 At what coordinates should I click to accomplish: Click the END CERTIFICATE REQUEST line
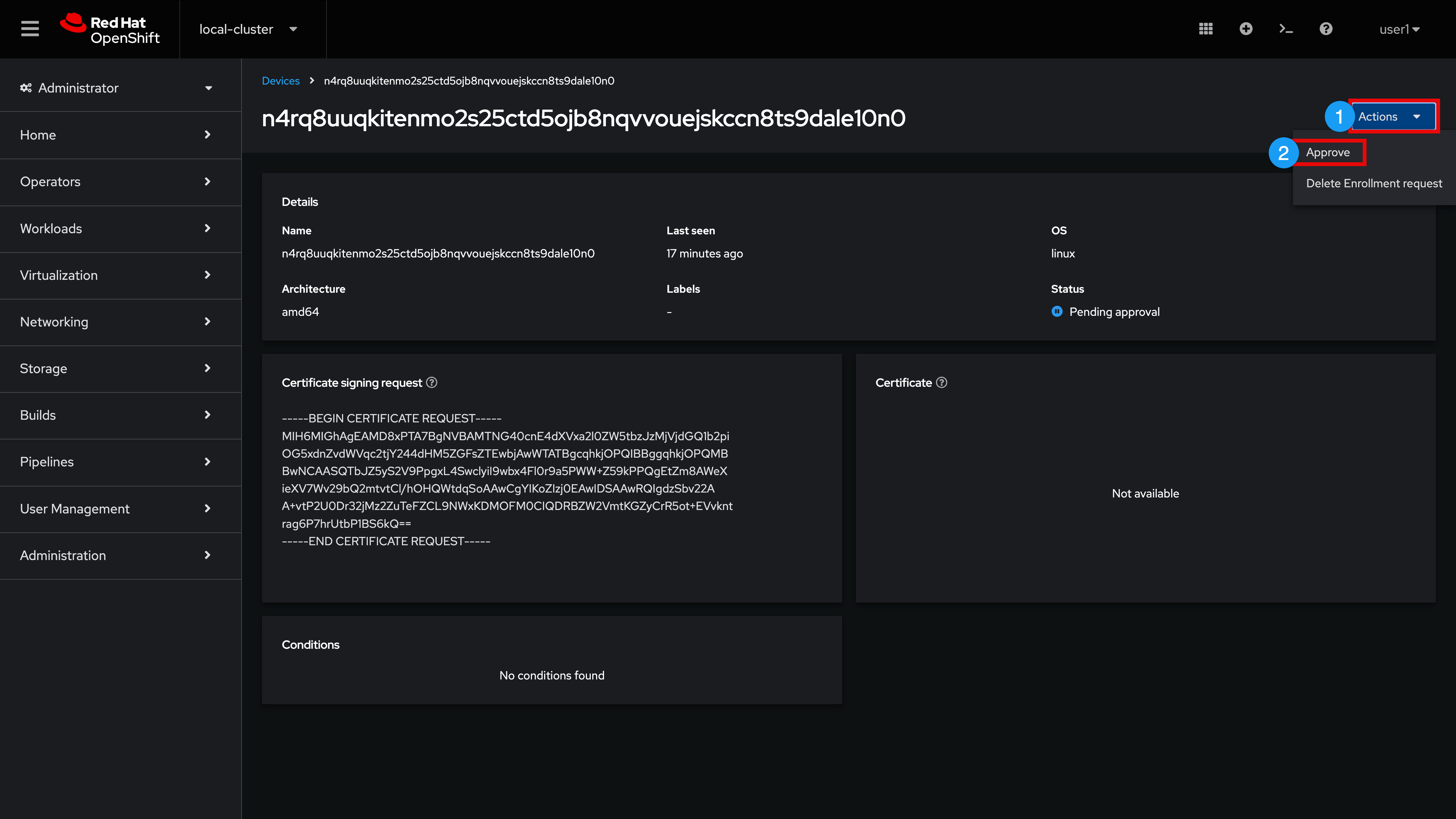coord(386,541)
